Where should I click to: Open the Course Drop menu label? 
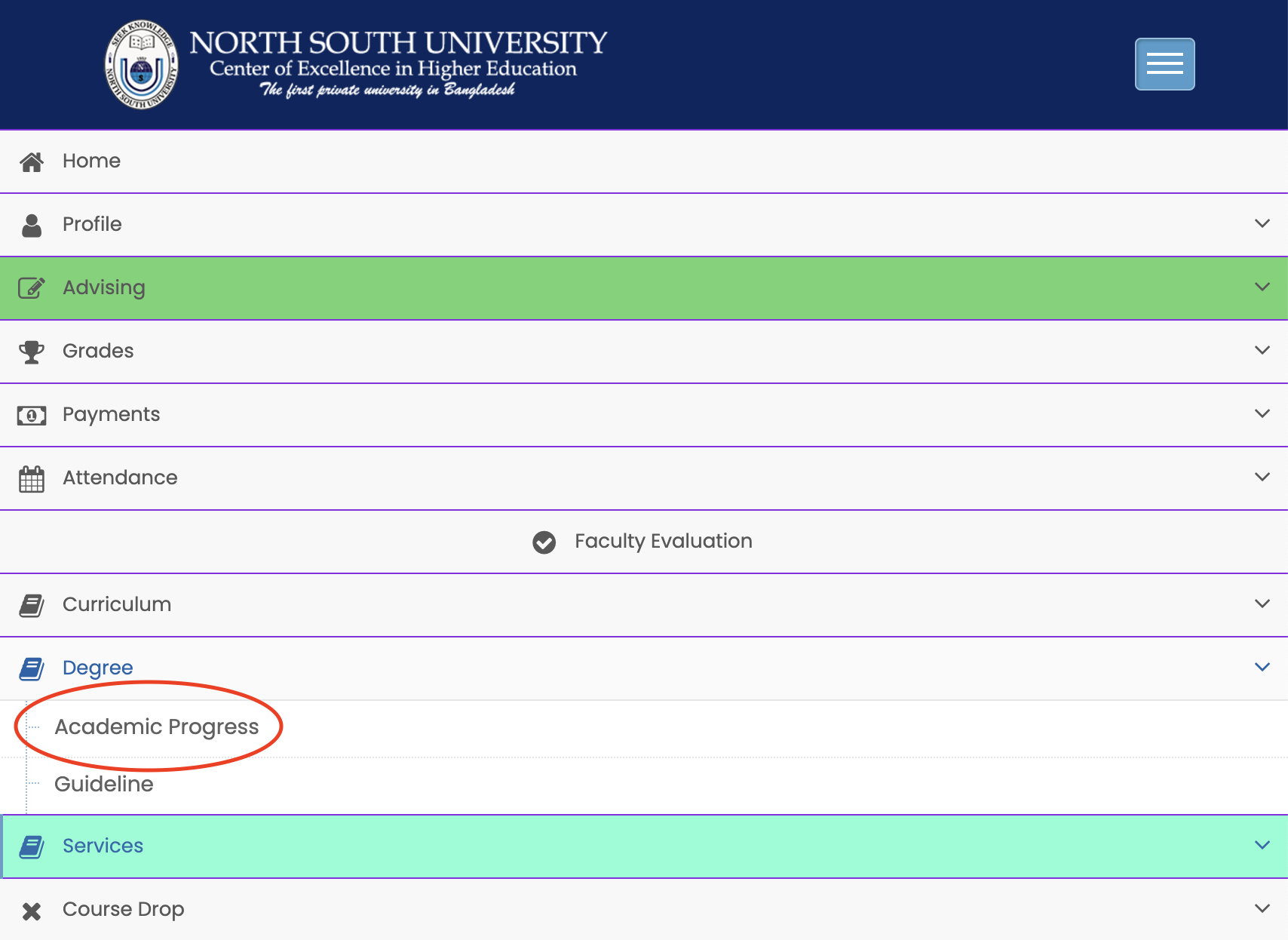(124, 909)
